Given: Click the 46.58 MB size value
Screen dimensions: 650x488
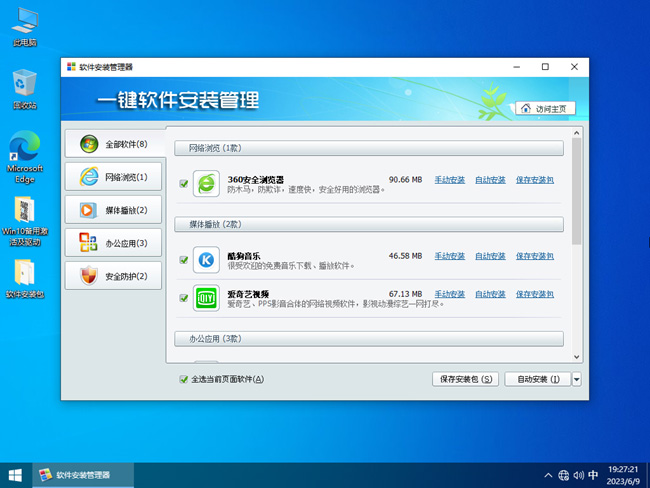Looking at the screenshot, I should 405,256.
